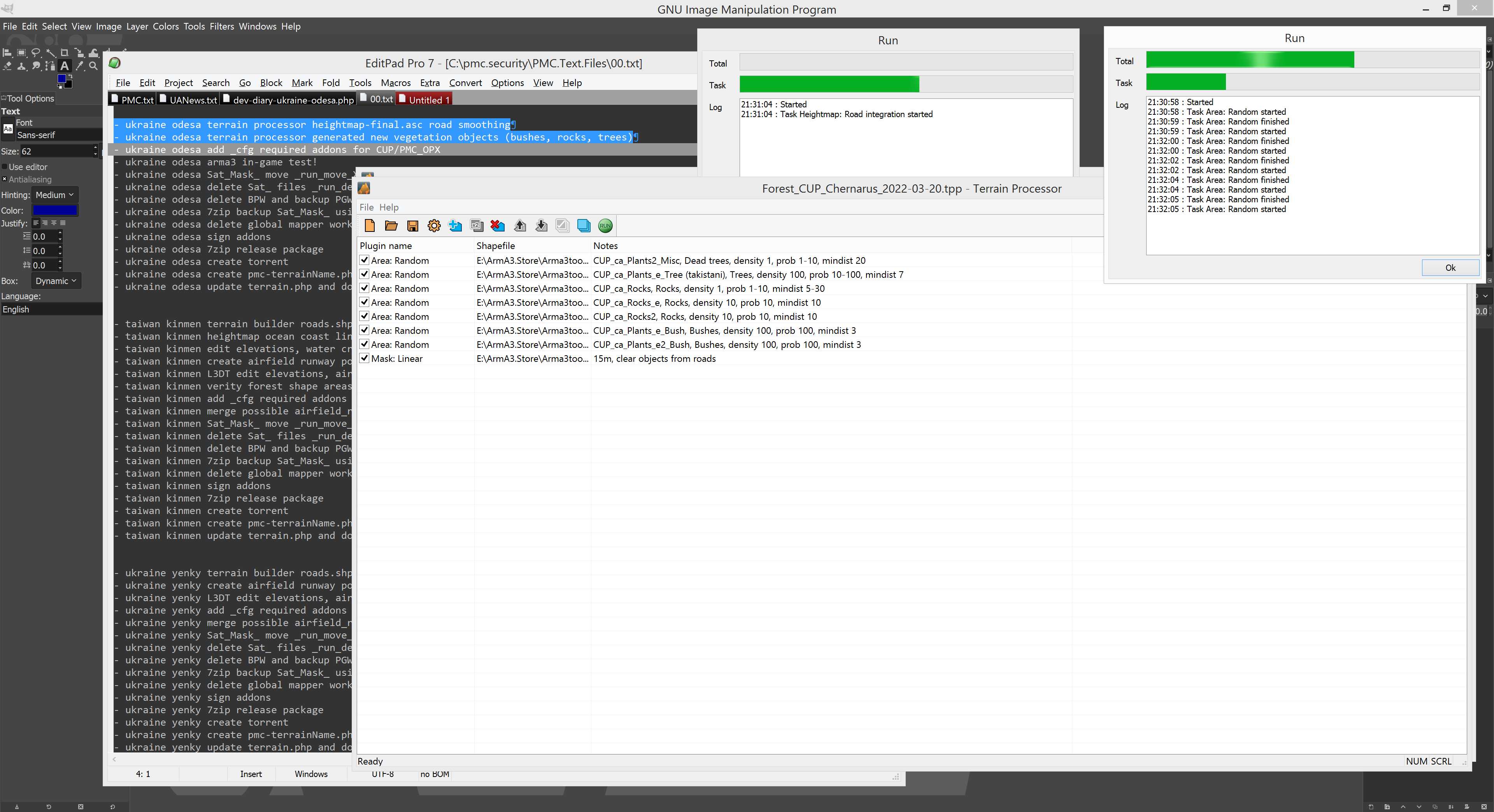Switch to Untitled 1 tab
This screenshot has width=1494, height=812.
424,100
